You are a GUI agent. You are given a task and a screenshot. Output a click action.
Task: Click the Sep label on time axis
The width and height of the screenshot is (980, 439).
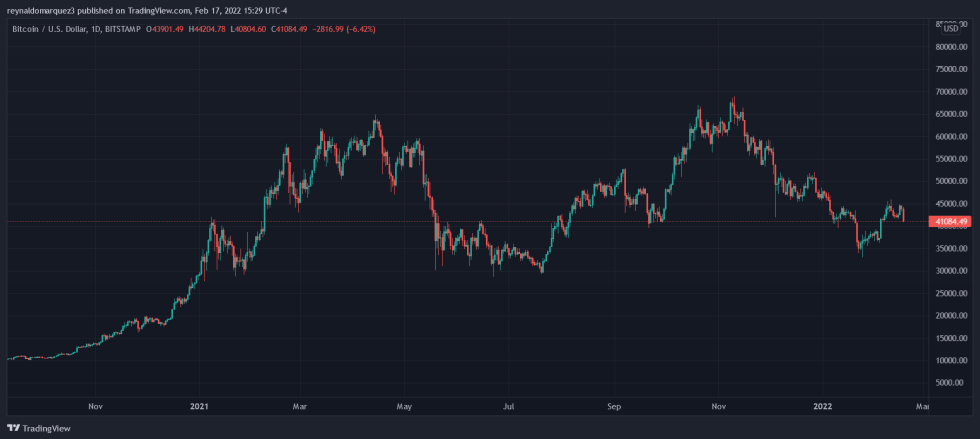(x=614, y=407)
